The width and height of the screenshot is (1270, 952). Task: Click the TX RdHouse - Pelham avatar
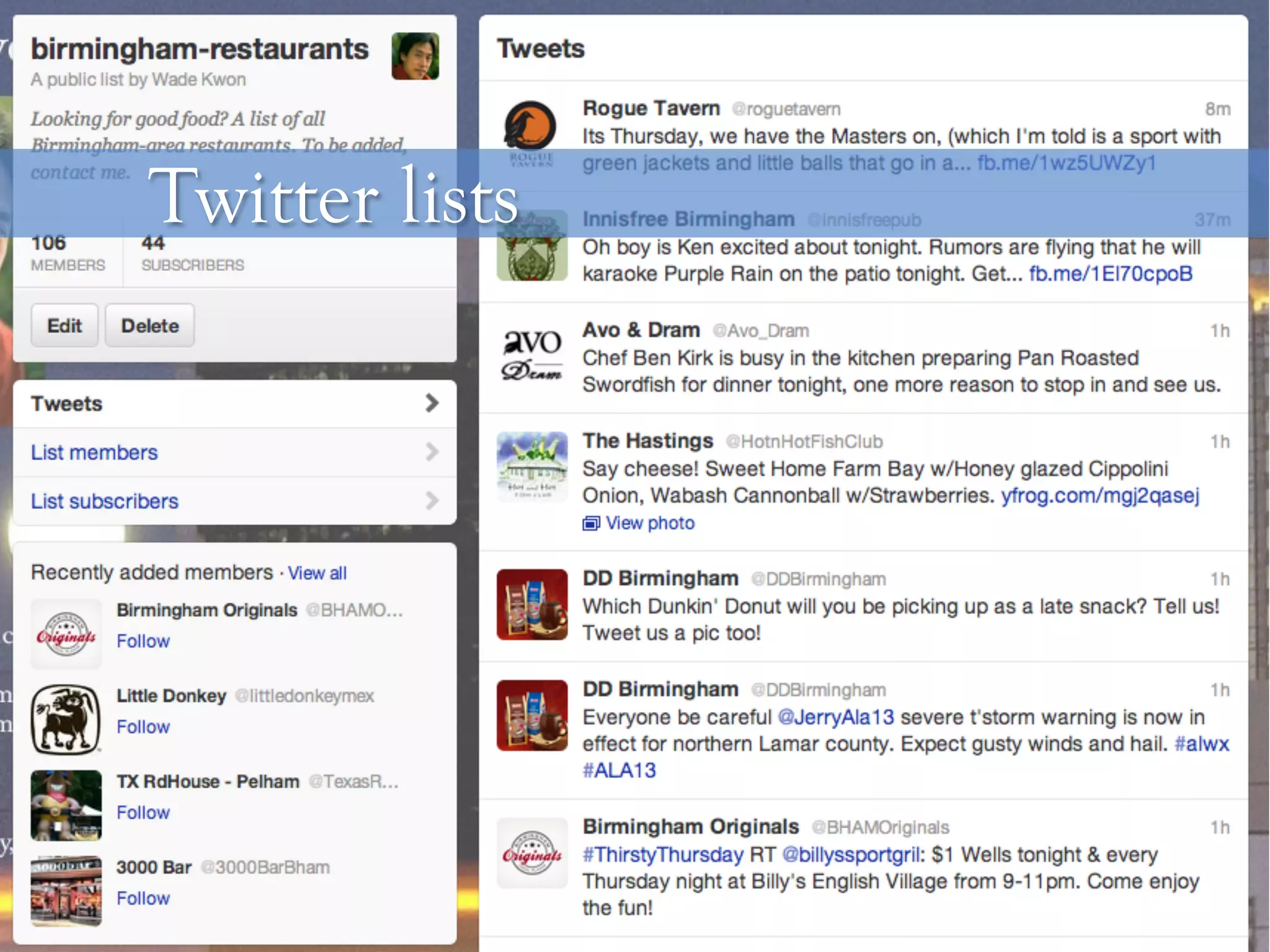tap(66, 805)
